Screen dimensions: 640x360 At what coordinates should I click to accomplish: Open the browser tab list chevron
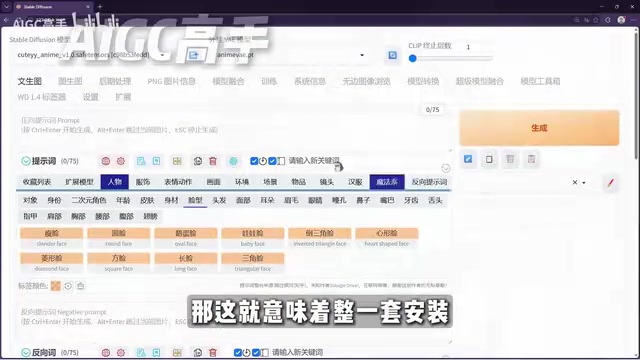coord(7,7)
